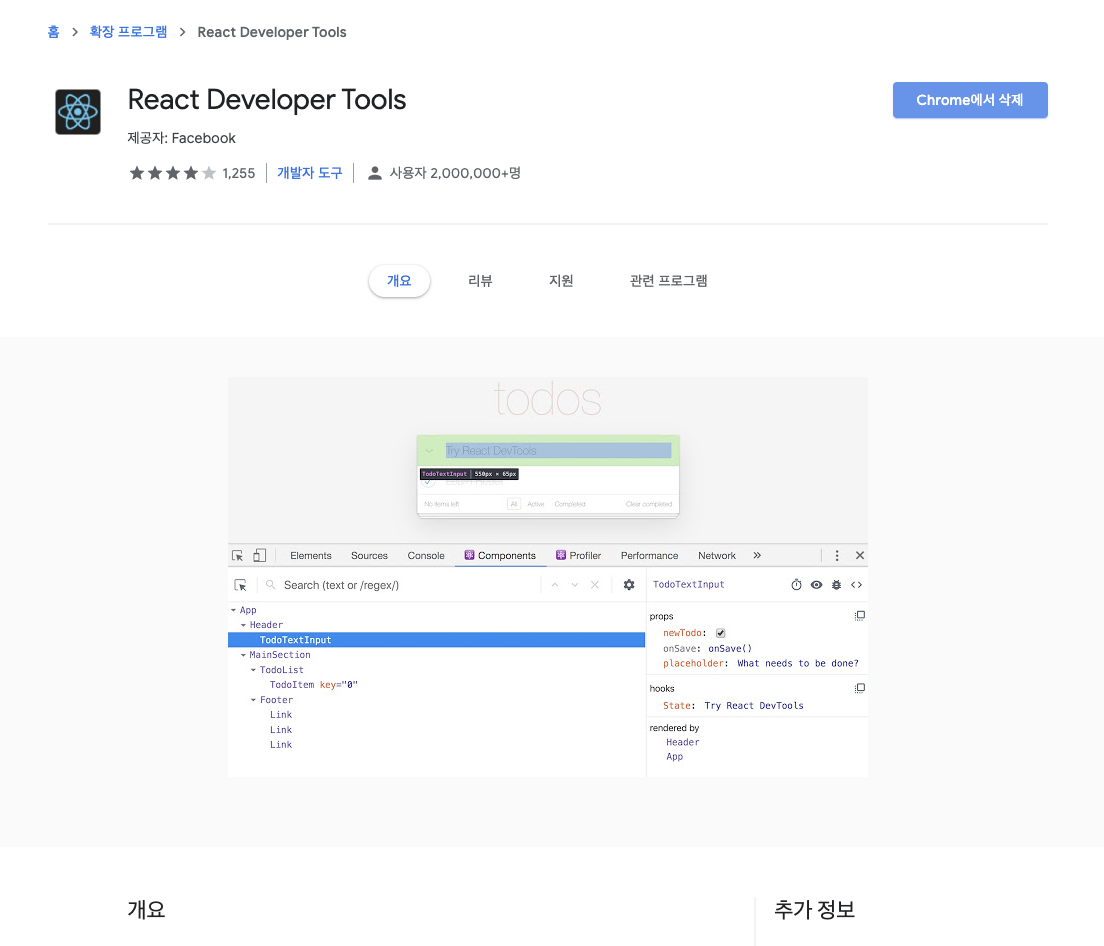Toggle the newTodo checkbox in props
The image size is (1104, 946).
pos(720,633)
